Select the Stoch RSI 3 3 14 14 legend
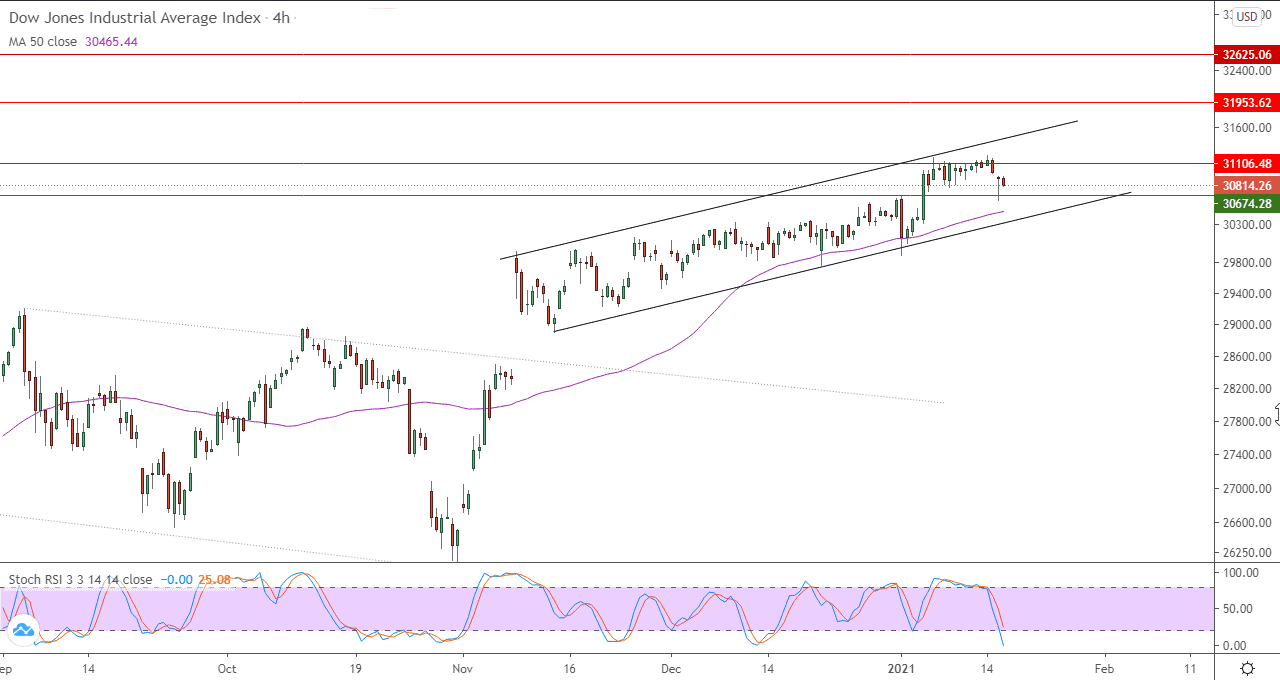 tap(81, 579)
